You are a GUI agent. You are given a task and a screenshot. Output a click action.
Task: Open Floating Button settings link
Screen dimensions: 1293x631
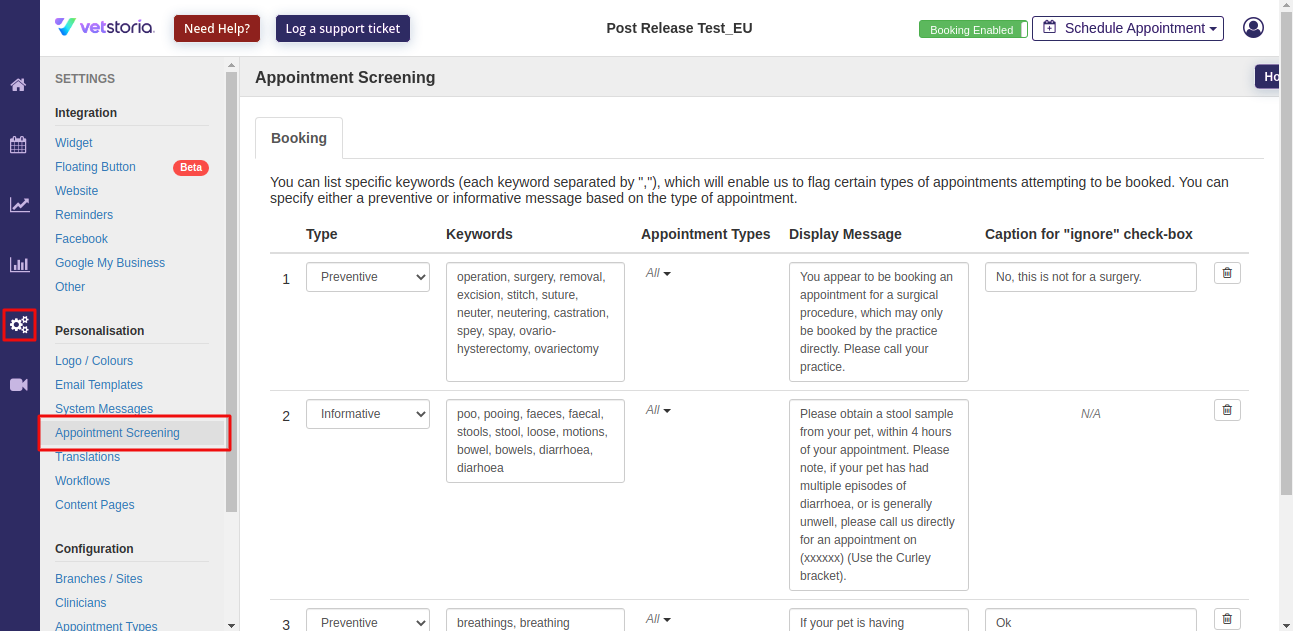click(x=95, y=167)
